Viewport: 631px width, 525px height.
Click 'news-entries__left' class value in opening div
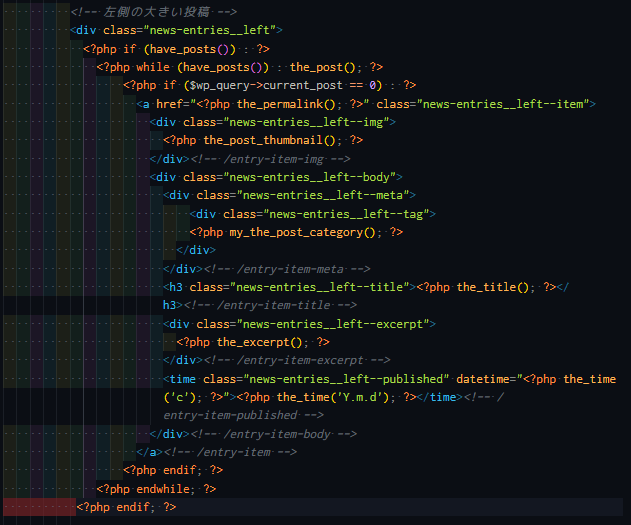pyautogui.click(x=212, y=30)
